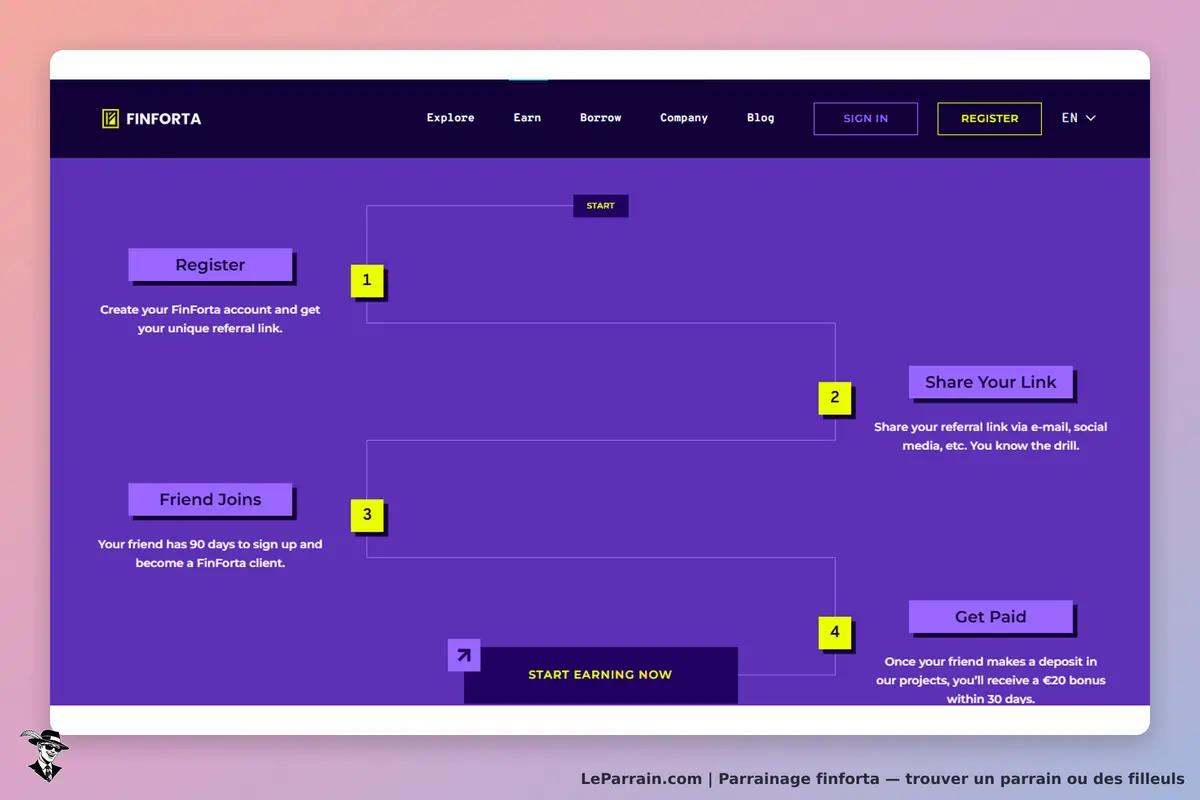Select the Friend Joins heading
Viewport: 1200px width, 800px height.
210,499
